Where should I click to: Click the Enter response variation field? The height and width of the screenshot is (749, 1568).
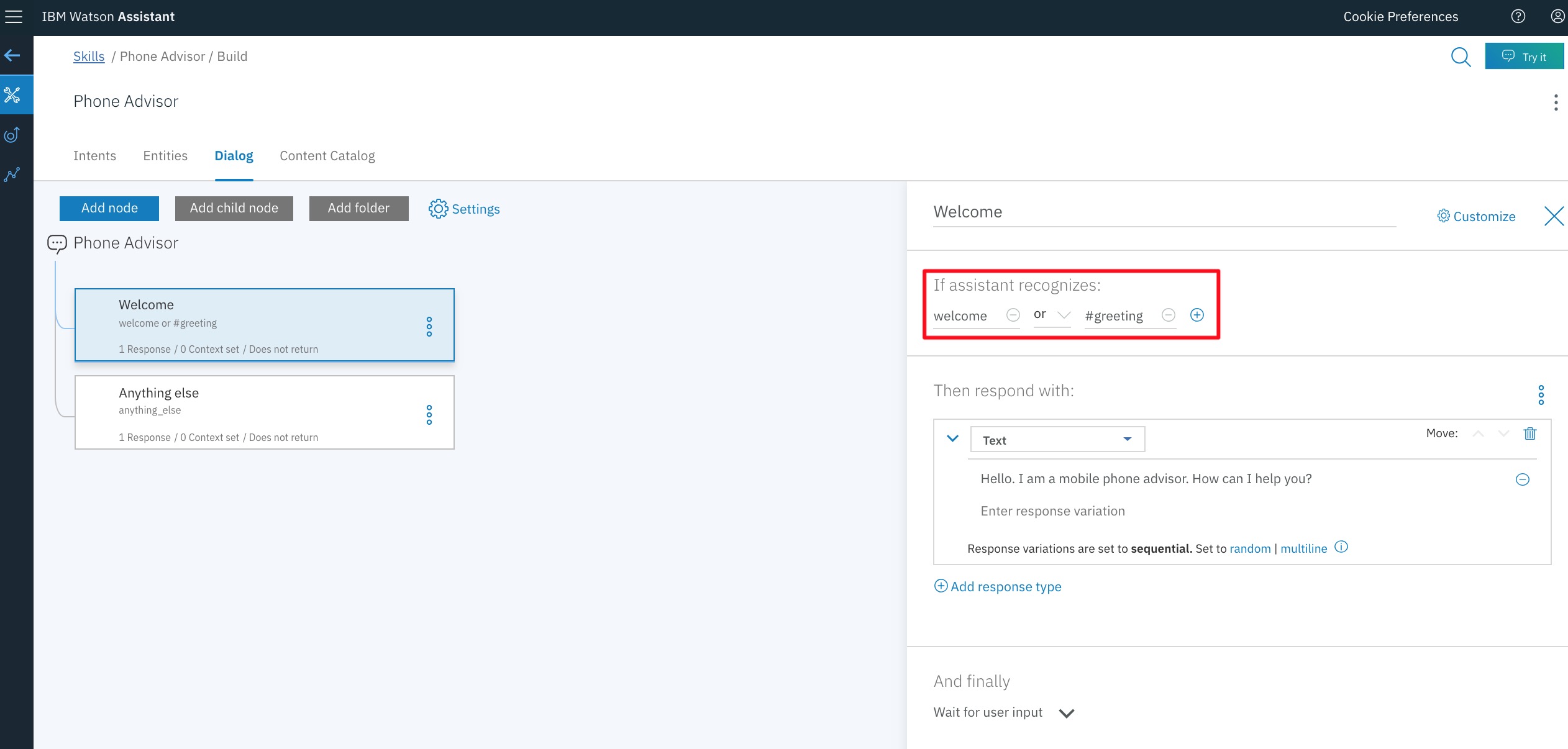click(1052, 511)
